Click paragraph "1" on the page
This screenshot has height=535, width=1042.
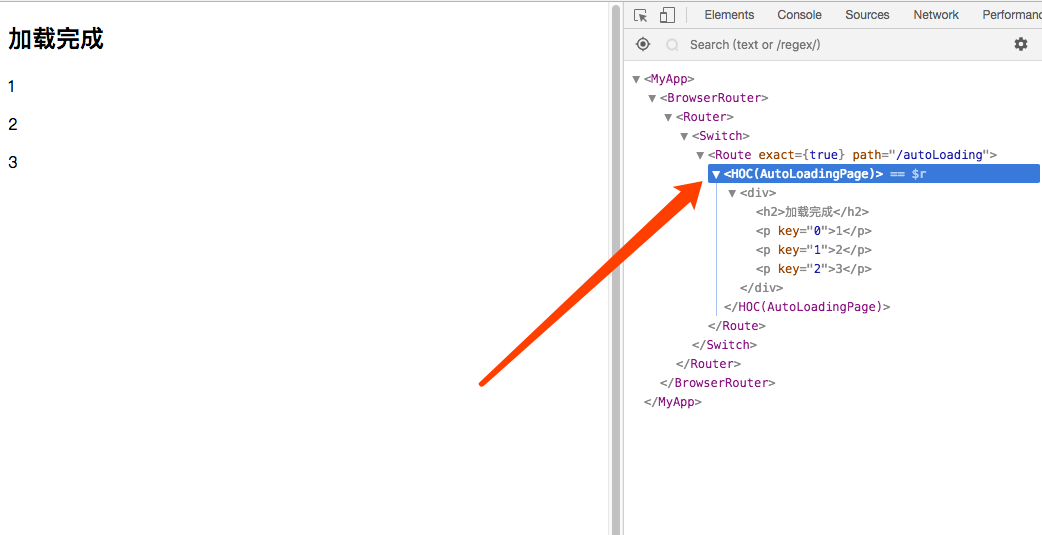[11, 86]
